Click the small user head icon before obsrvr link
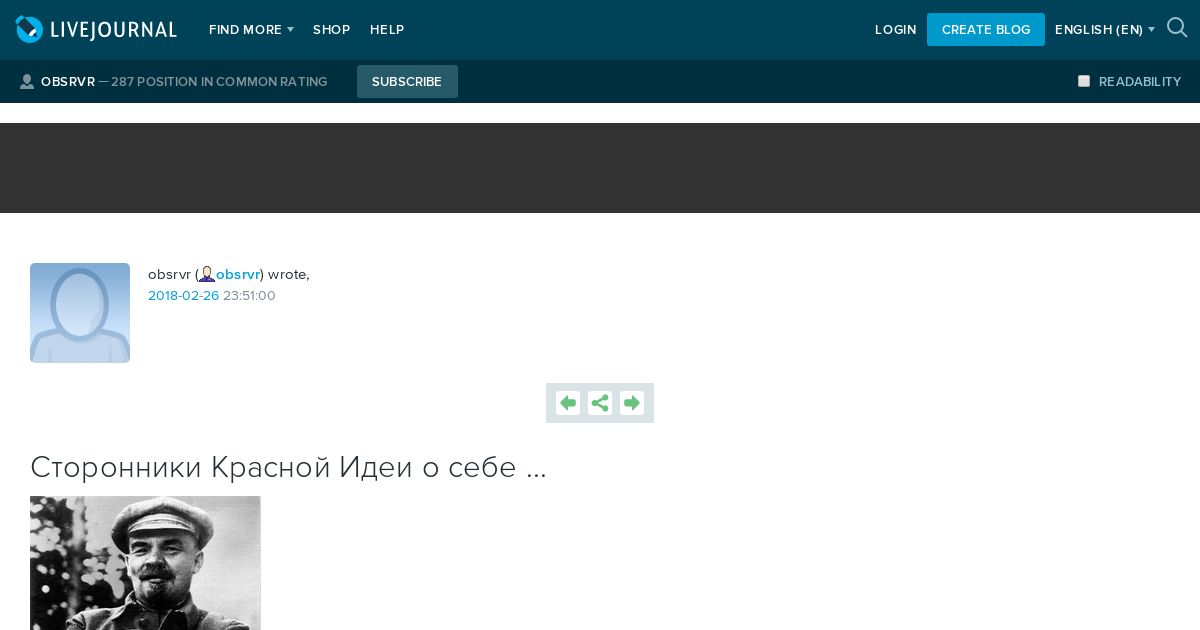Image resolution: width=1200 pixels, height=630 pixels. coord(207,274)
